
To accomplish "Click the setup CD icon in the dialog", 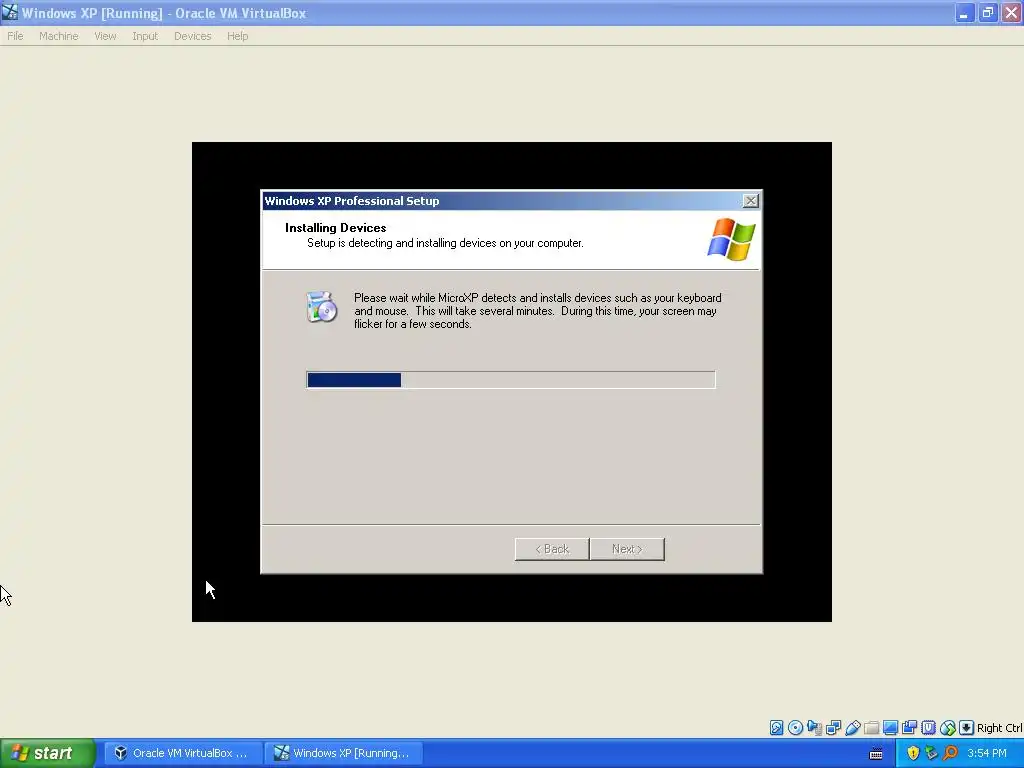I will [322, 307].
